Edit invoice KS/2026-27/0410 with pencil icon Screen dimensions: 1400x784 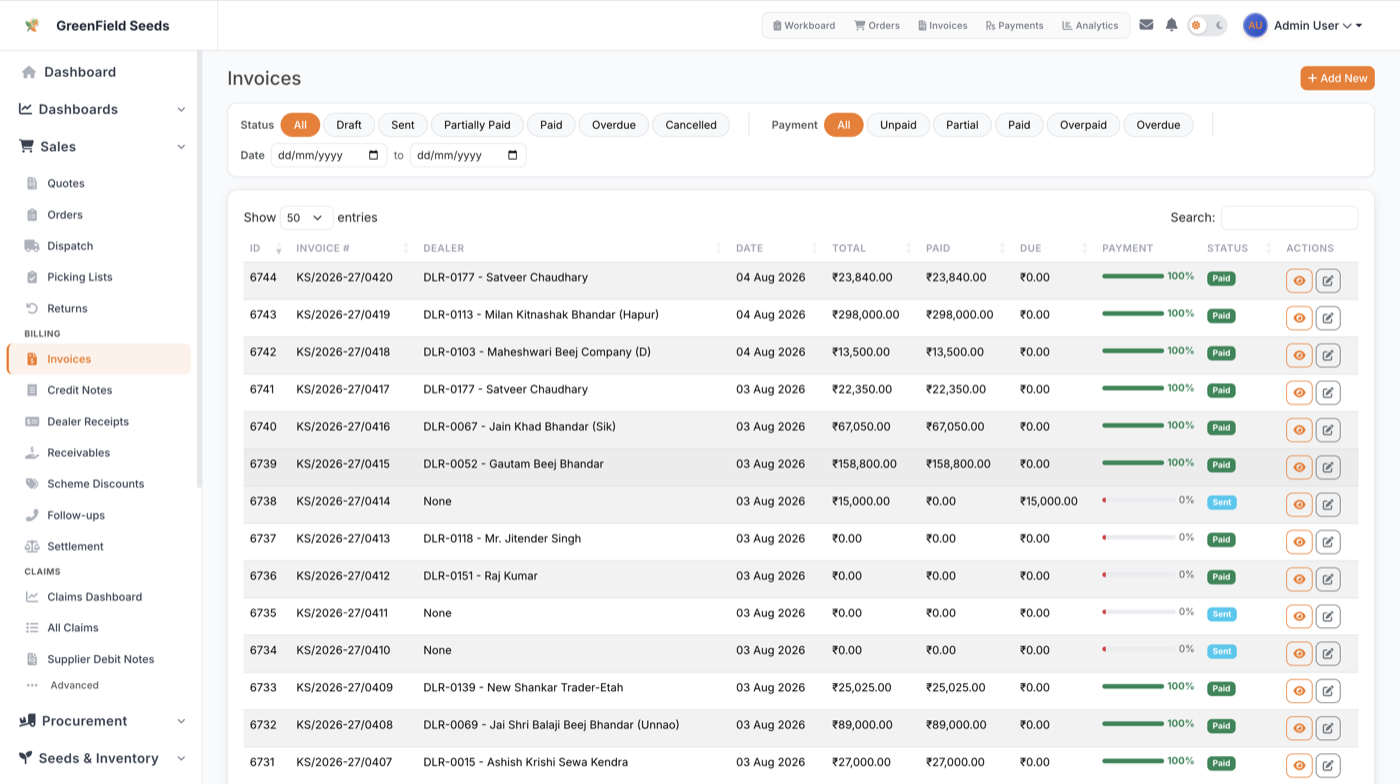[1328, 654]
